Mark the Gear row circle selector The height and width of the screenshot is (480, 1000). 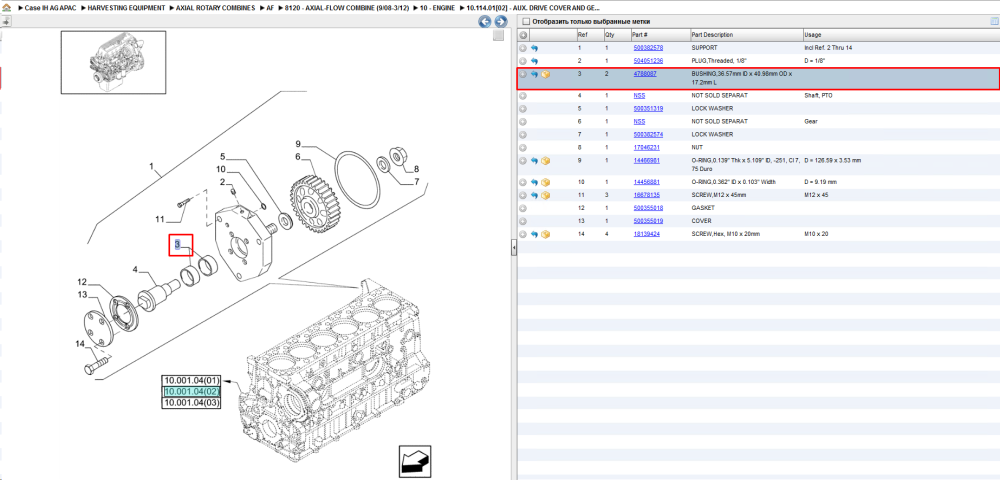pyautogui.click(x=523, y=121)
